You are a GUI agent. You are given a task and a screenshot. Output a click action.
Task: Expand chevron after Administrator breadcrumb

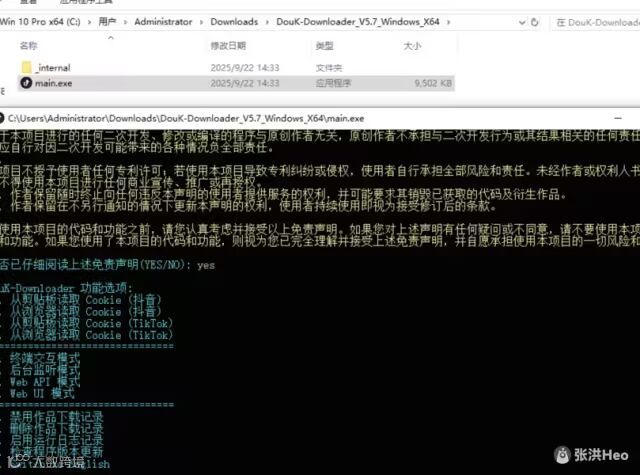click(x=201, y=22)
